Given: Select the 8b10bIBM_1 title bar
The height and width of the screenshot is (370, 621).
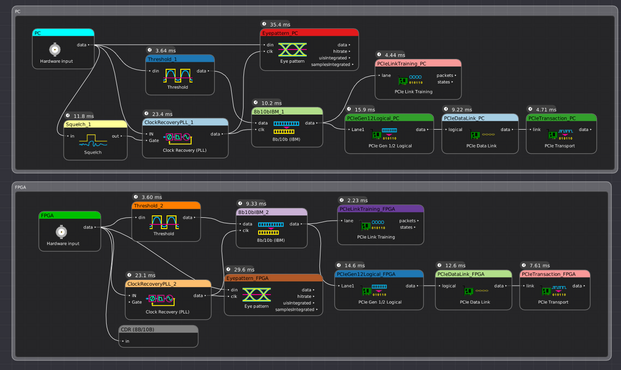Looking at the screenshot, I should point(287,112).
